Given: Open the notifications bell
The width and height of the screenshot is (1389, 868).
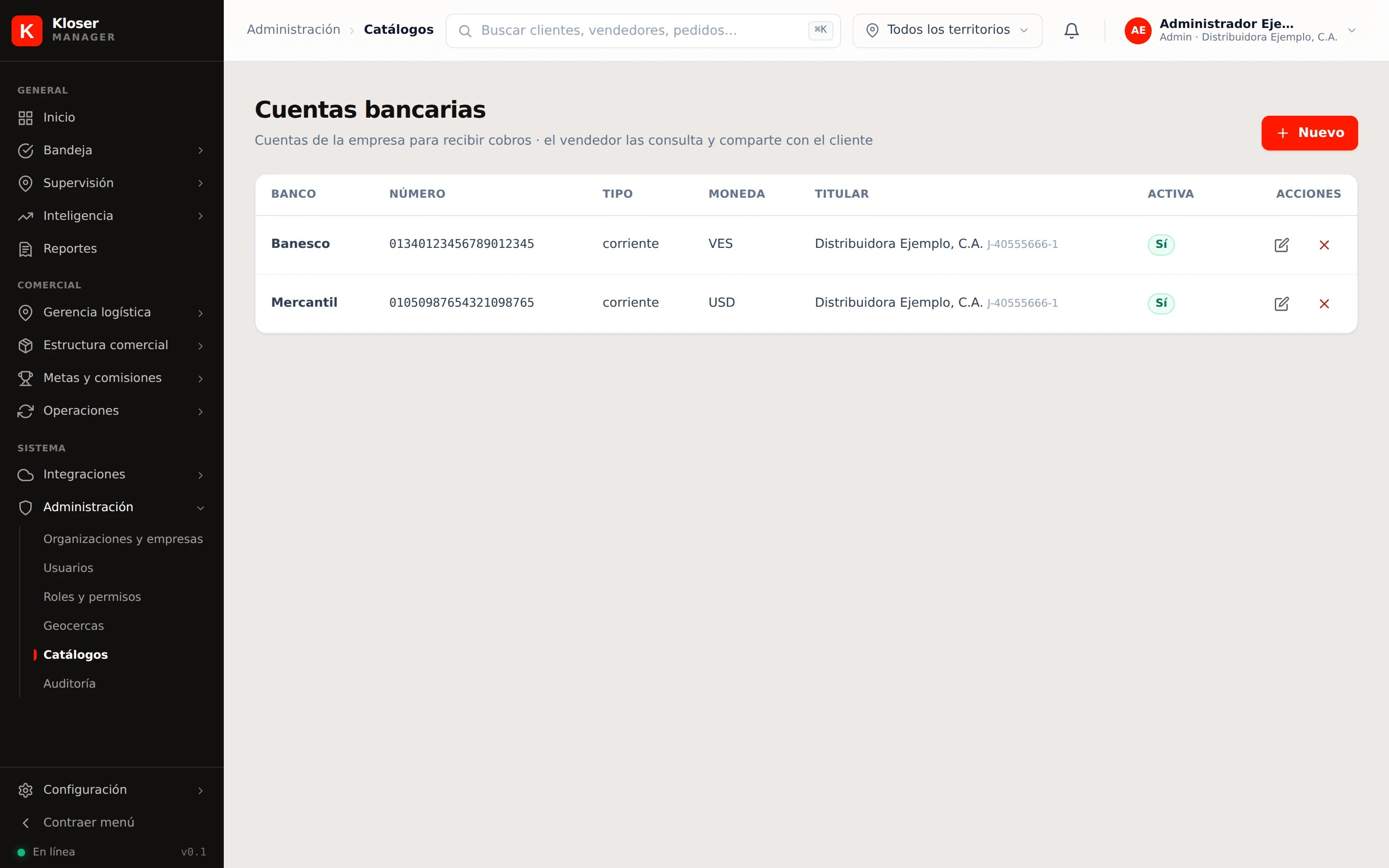Looking at the screenshot, I should point(1071,30).
